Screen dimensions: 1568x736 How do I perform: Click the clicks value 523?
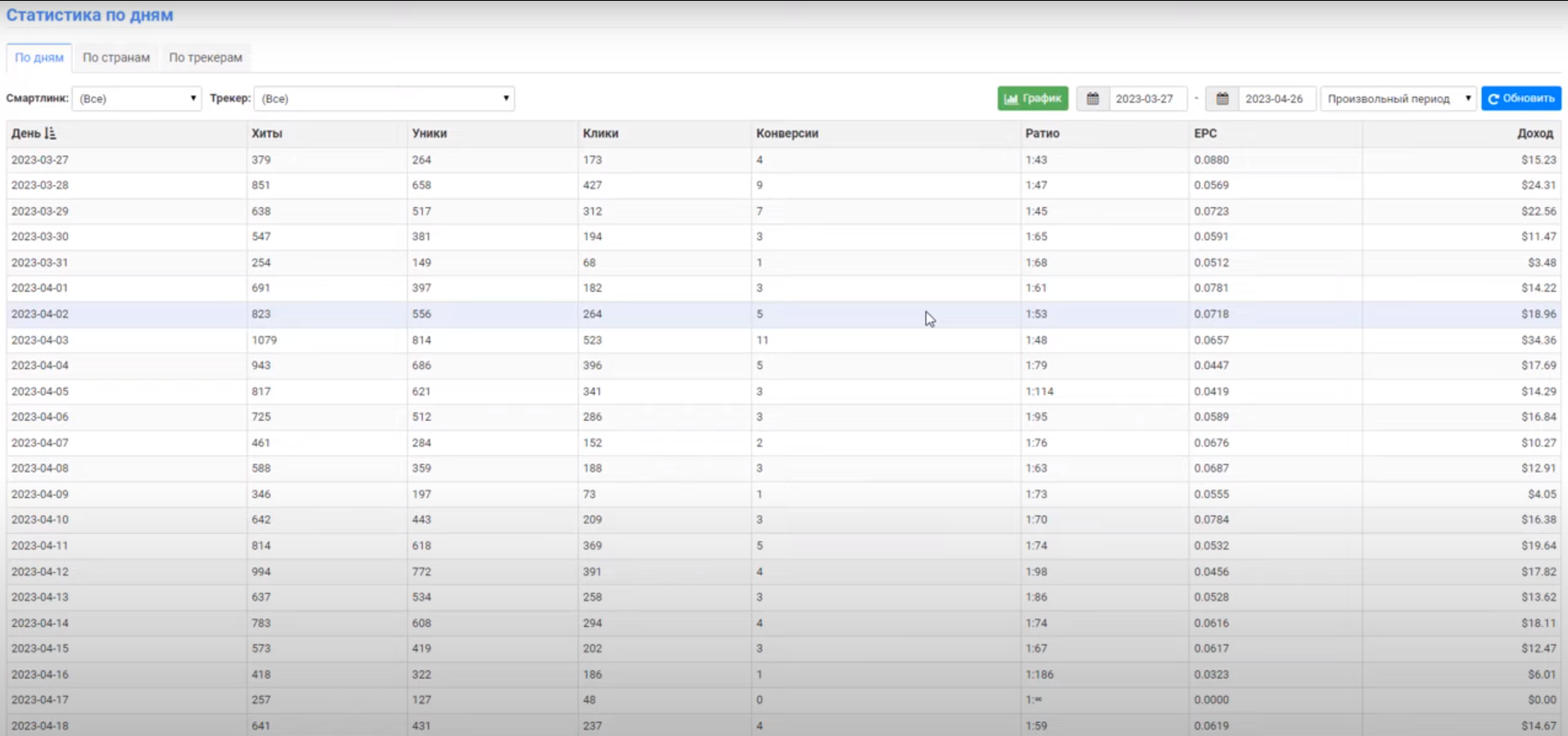pos(592,340)
